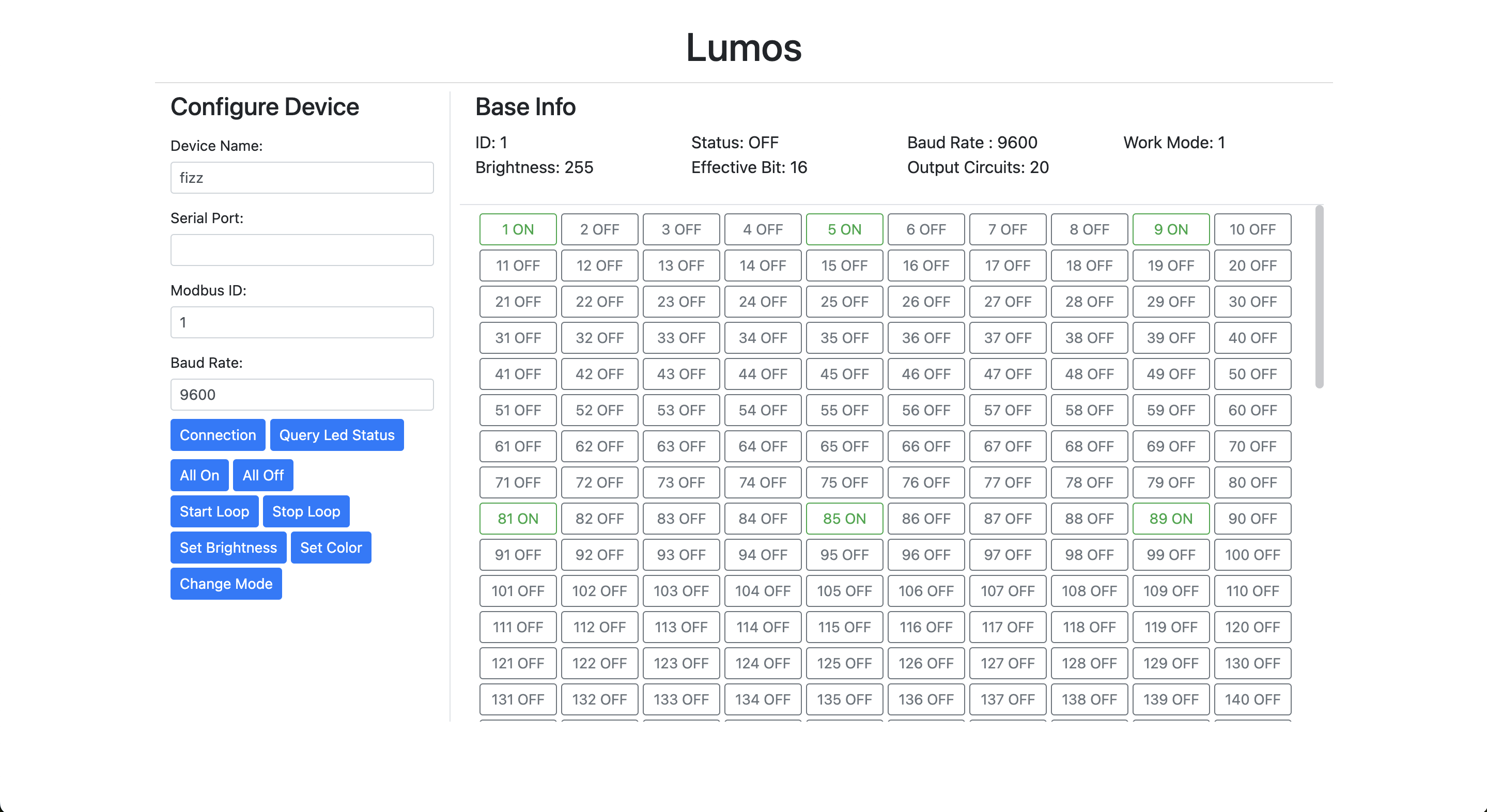Click the Connection button to connect device
1487x812 pixels.
coord(217,435)
